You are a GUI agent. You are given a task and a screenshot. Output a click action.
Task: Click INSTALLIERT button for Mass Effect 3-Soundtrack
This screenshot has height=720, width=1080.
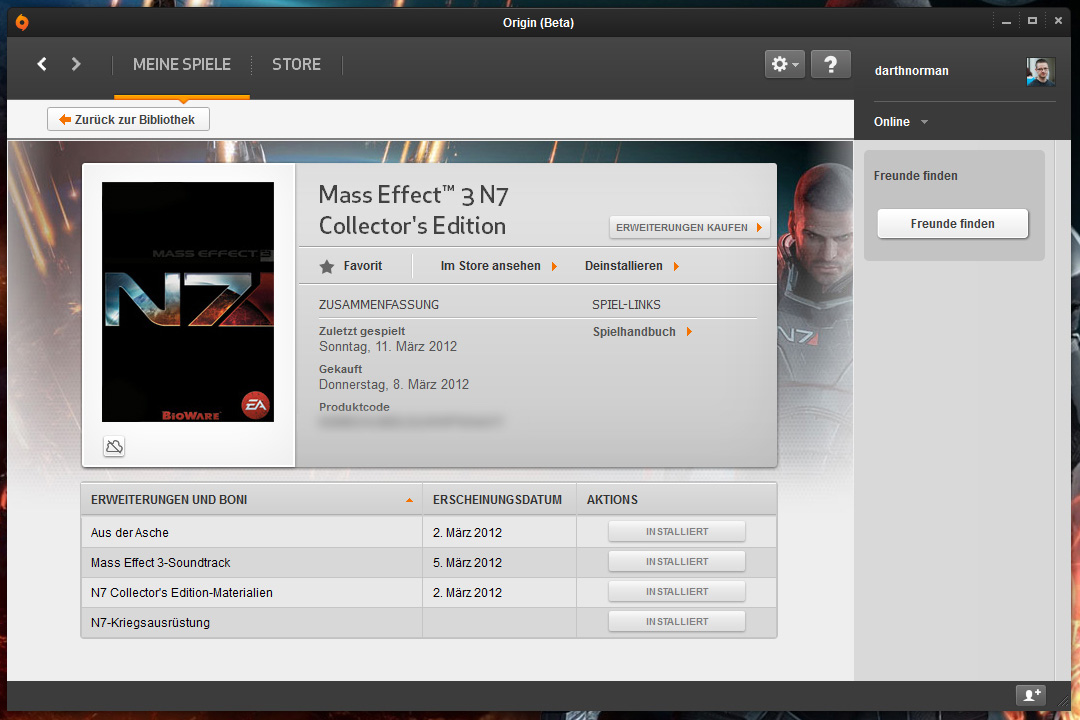click(676, 562)
